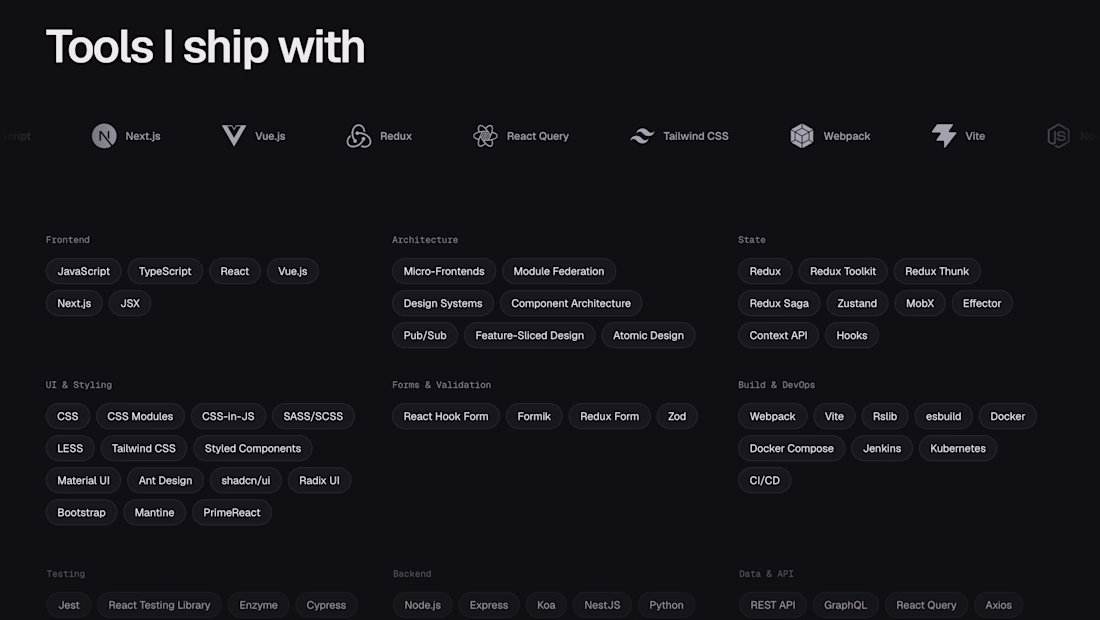Click the SASS/SCSS tag
Viewport: 1100px width, 620px height.
(x=313, y=417)
